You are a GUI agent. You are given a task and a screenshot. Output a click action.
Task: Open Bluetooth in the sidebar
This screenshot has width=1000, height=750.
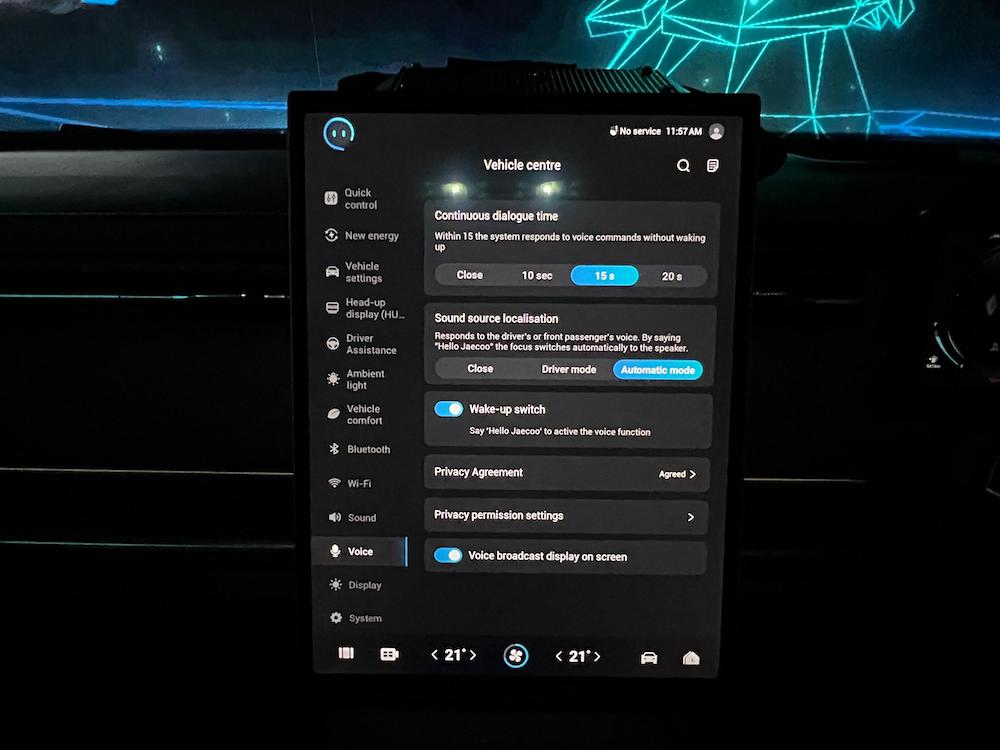pos(367,450)
